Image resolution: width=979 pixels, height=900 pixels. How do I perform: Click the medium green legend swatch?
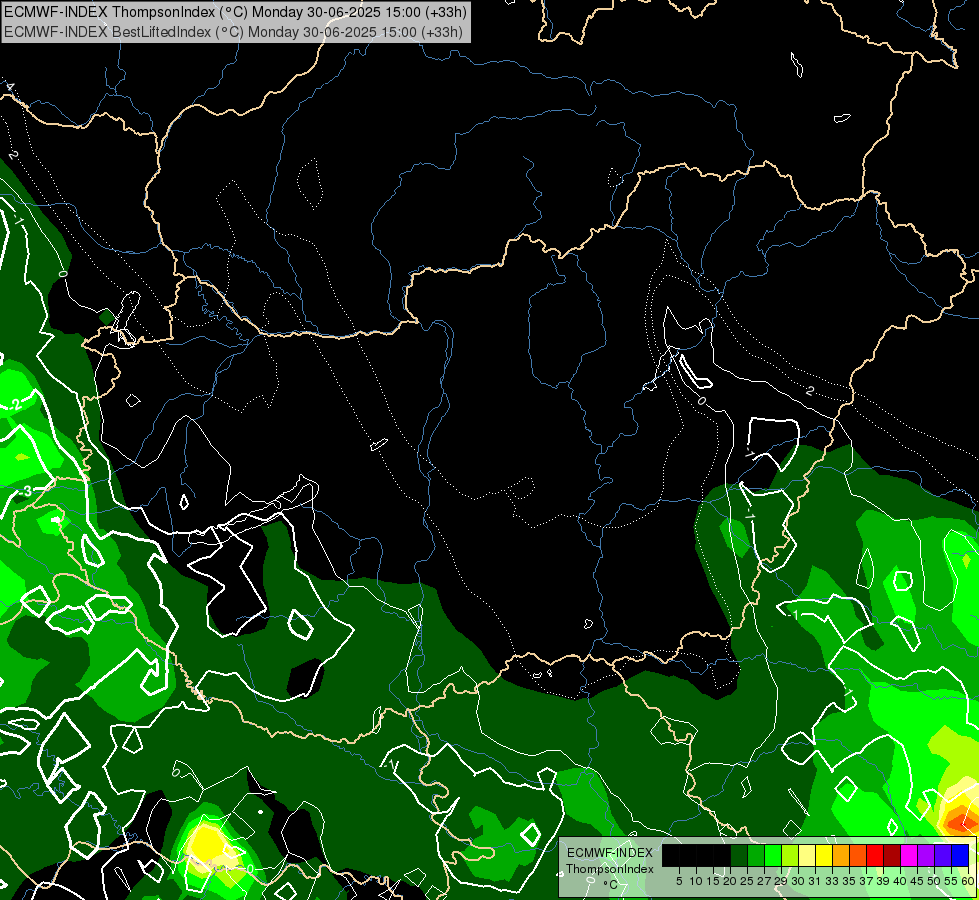point(755,855)
